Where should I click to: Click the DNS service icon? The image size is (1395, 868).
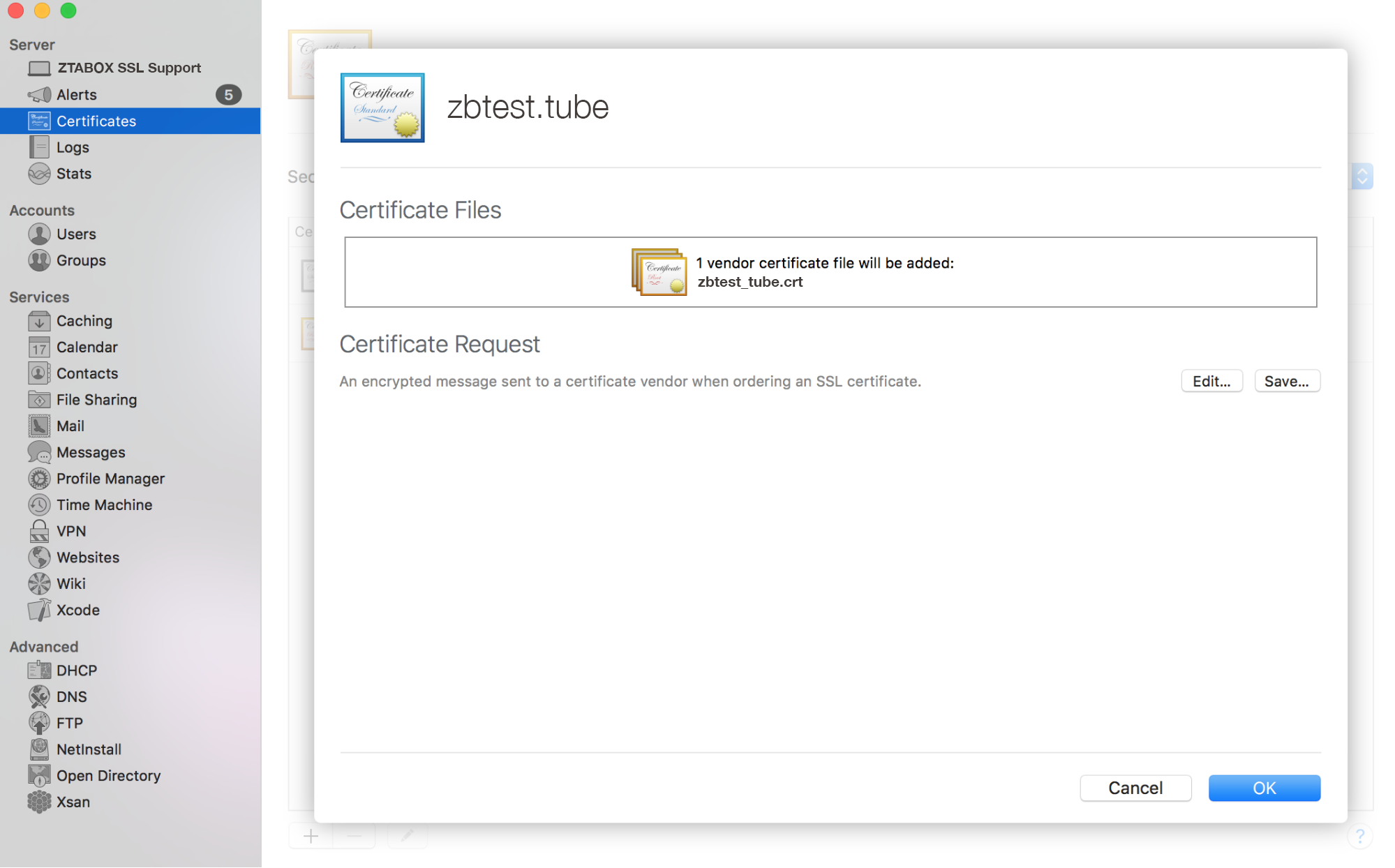[x=39, y=696]
